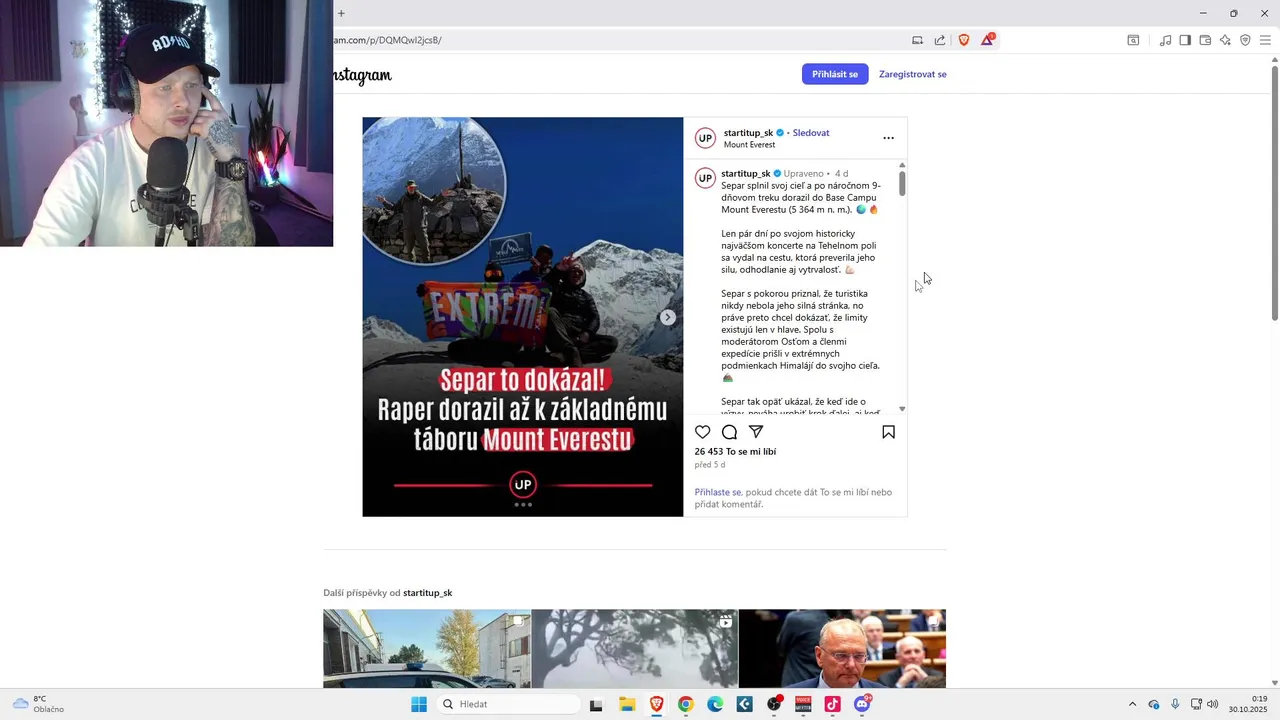Click the caption scrollbar down arrow
The height and width of the screenshot is (720, 1280).
pyautogui.click(x=902, y=409)
